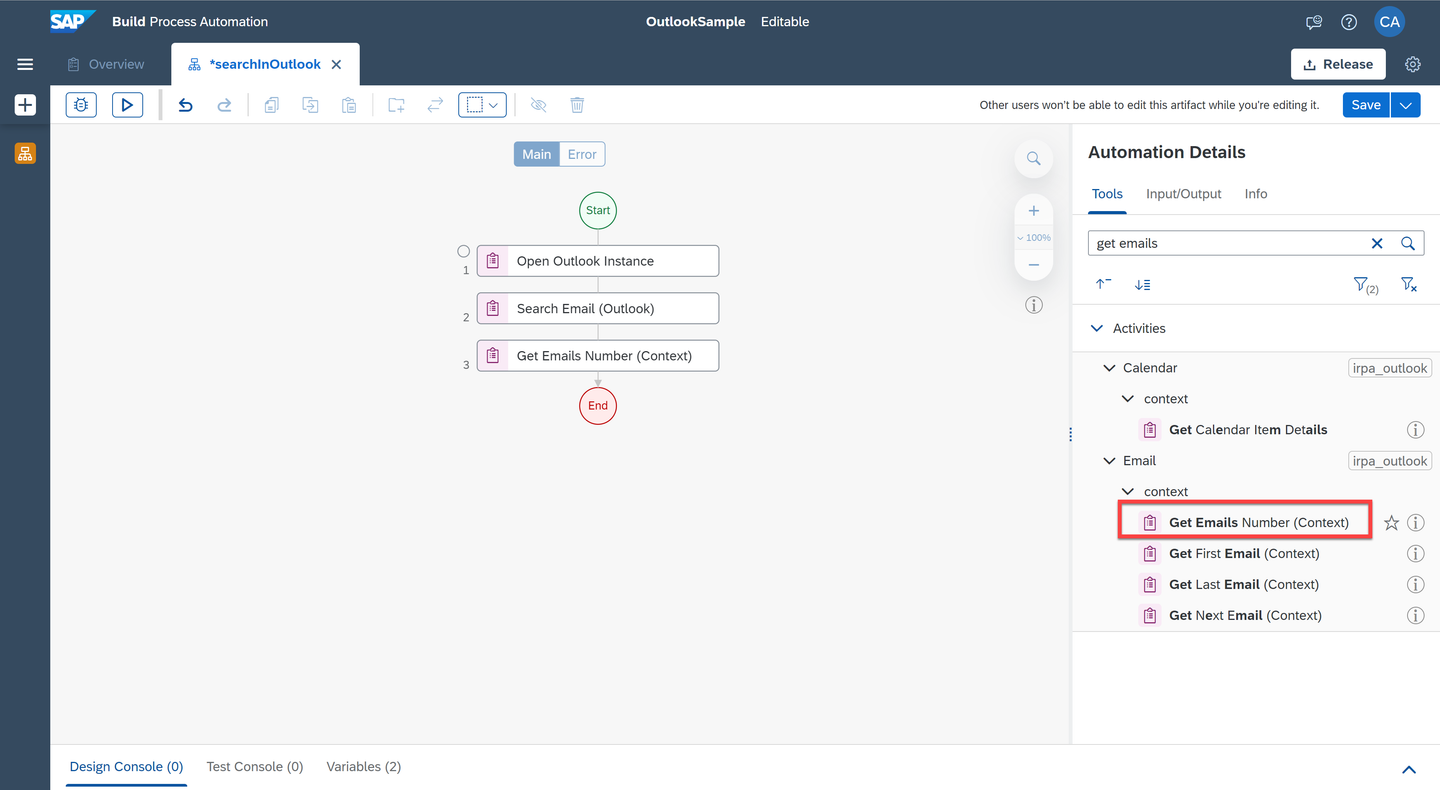Image resolution: width=1440 pixels, height=790 pixels.
Task: Click the canvas information icon
Action: [1034, 305]
